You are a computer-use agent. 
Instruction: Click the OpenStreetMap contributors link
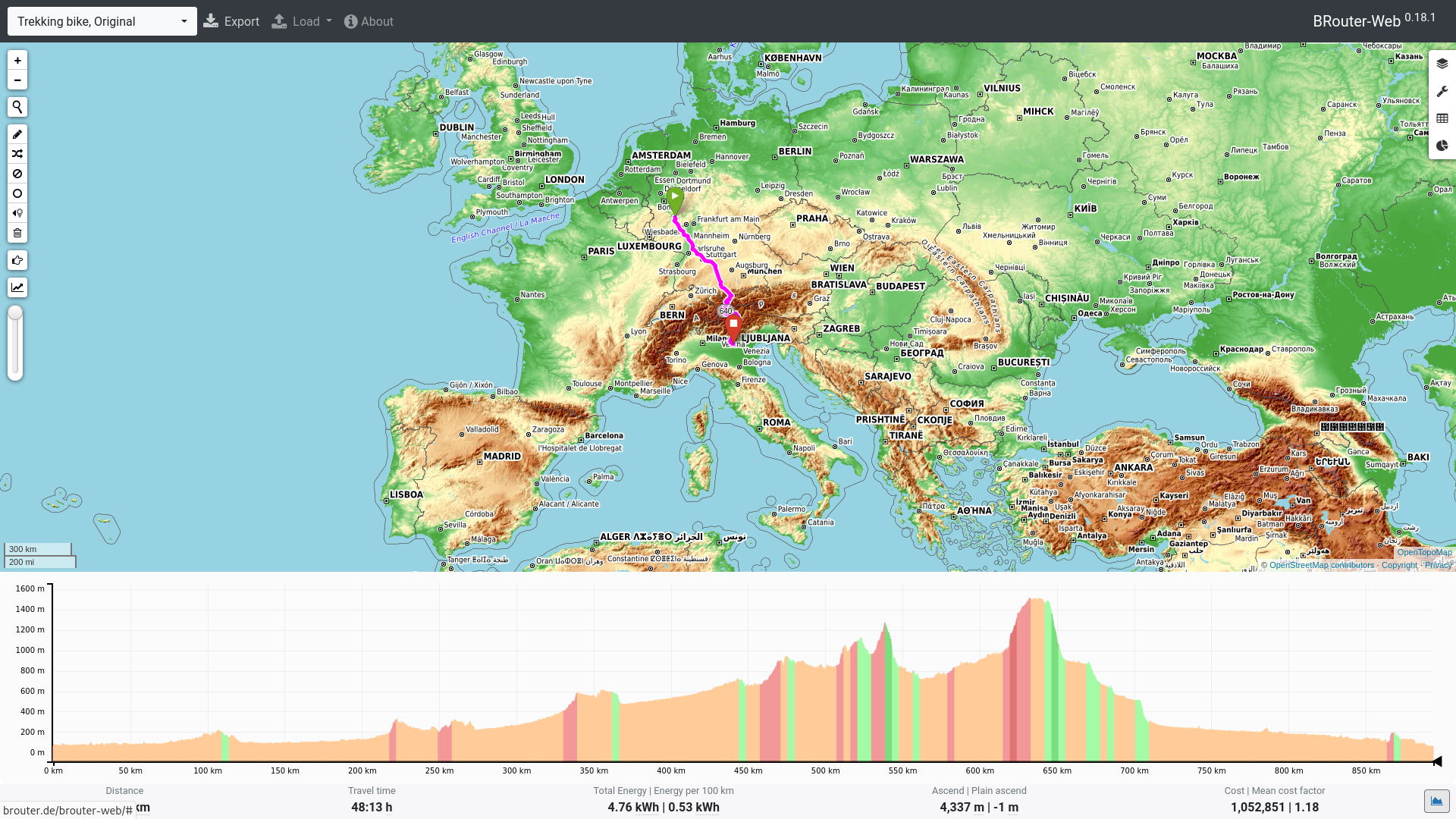1321,565
